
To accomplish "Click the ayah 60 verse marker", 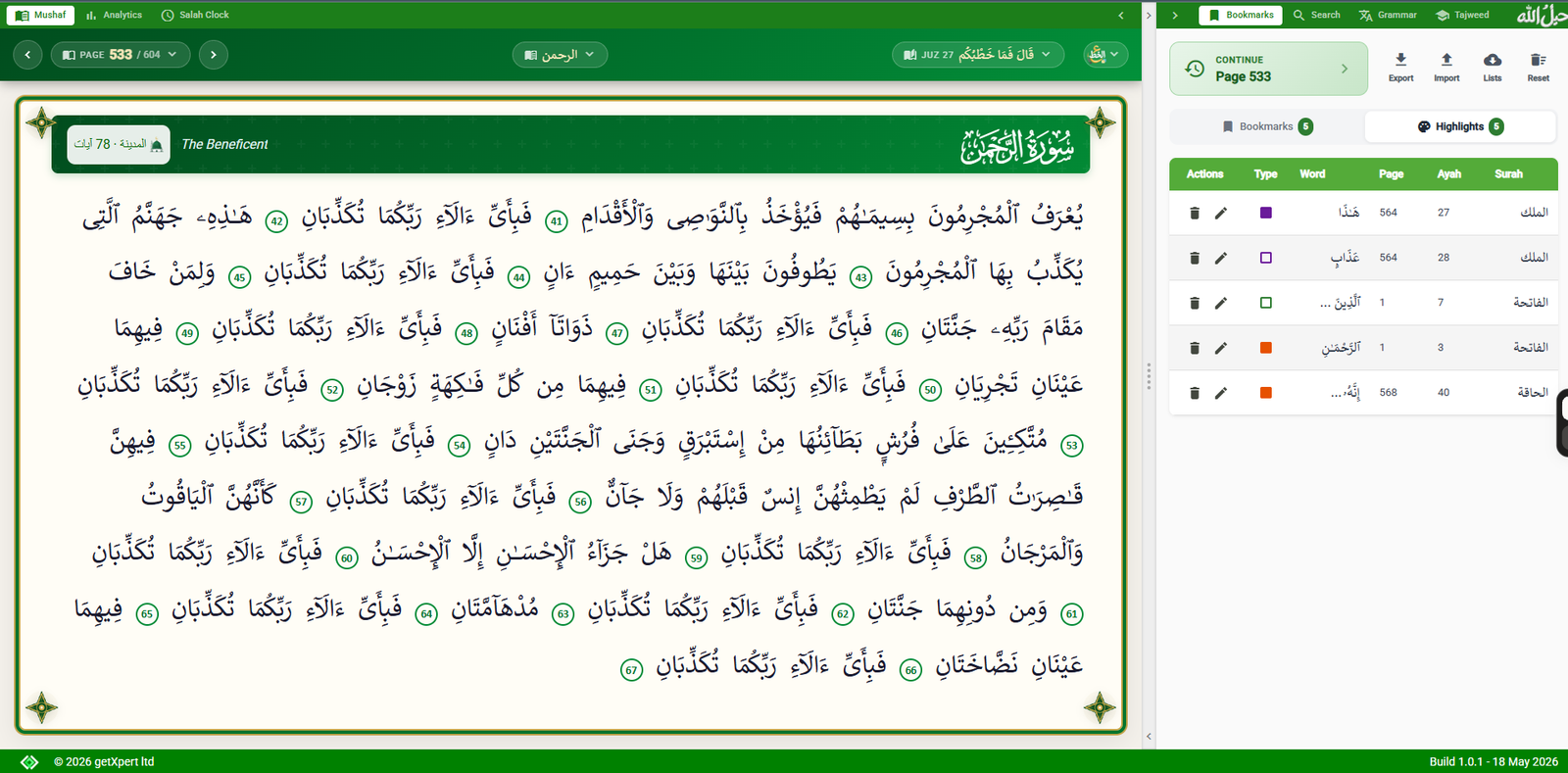I will [347, 558].
